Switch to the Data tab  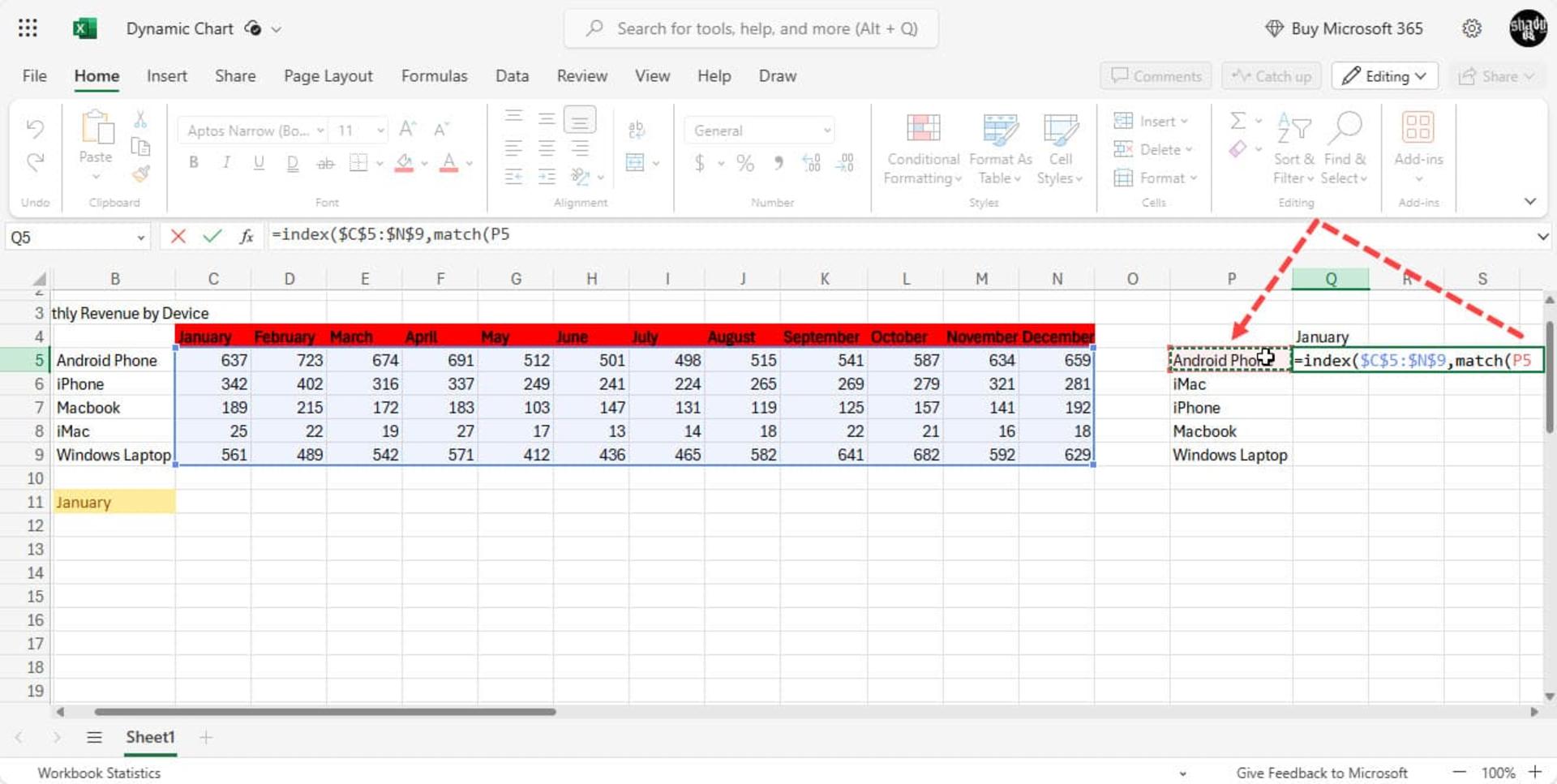pyautogui.click(x=512, y=76)
